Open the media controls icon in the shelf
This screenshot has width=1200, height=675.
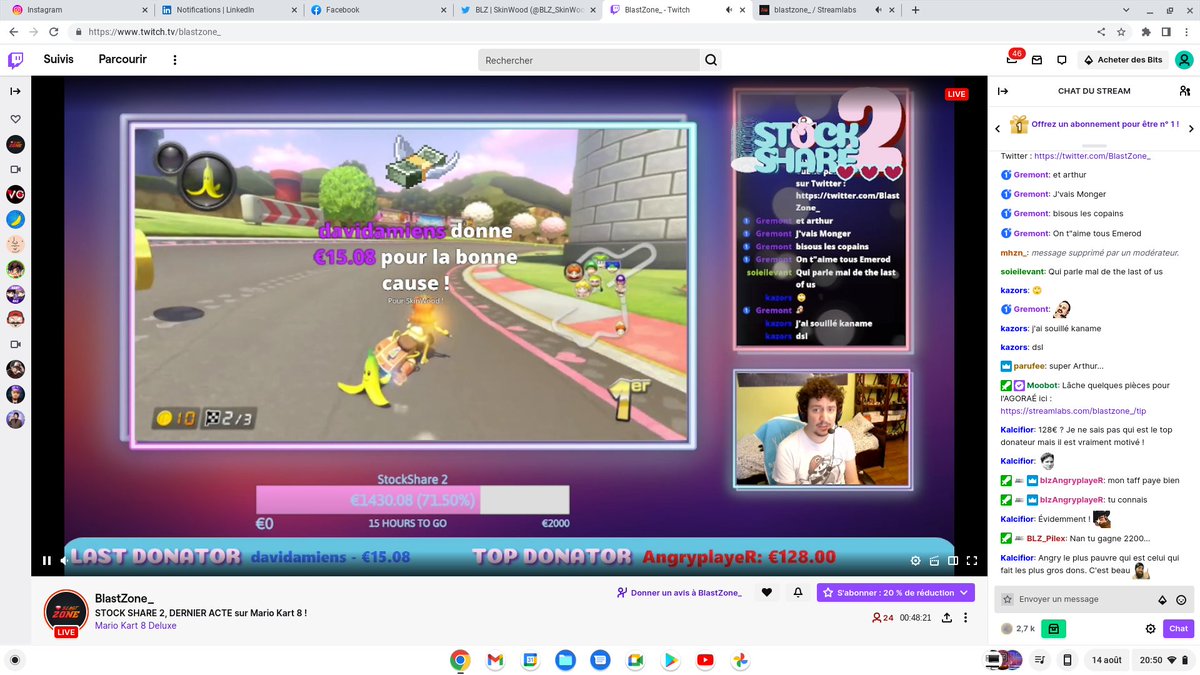coord(1041,660)
